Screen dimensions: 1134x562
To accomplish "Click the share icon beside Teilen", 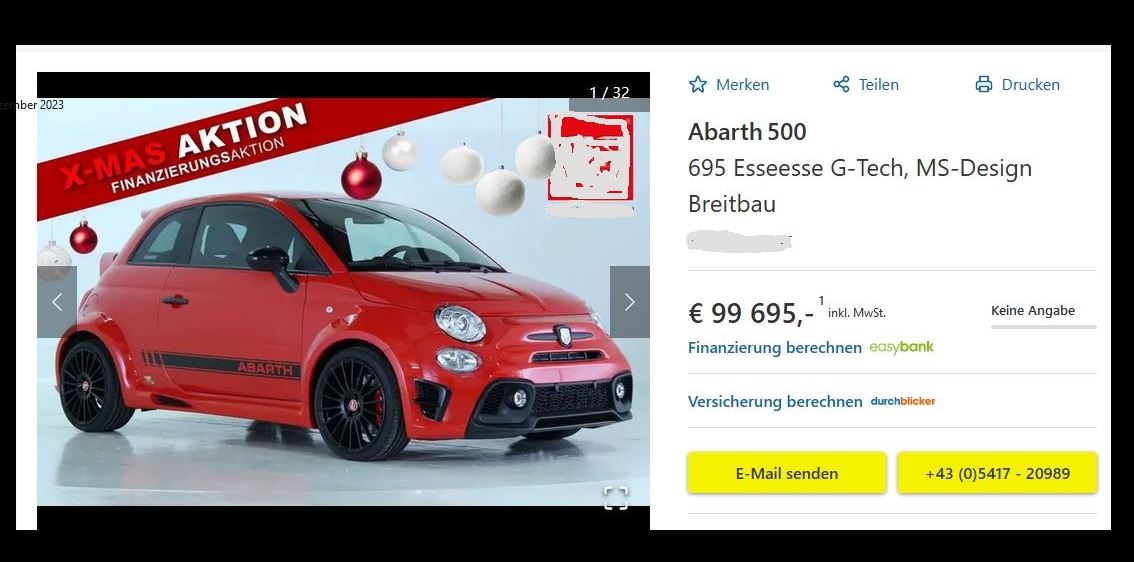I will pos(841,85).
